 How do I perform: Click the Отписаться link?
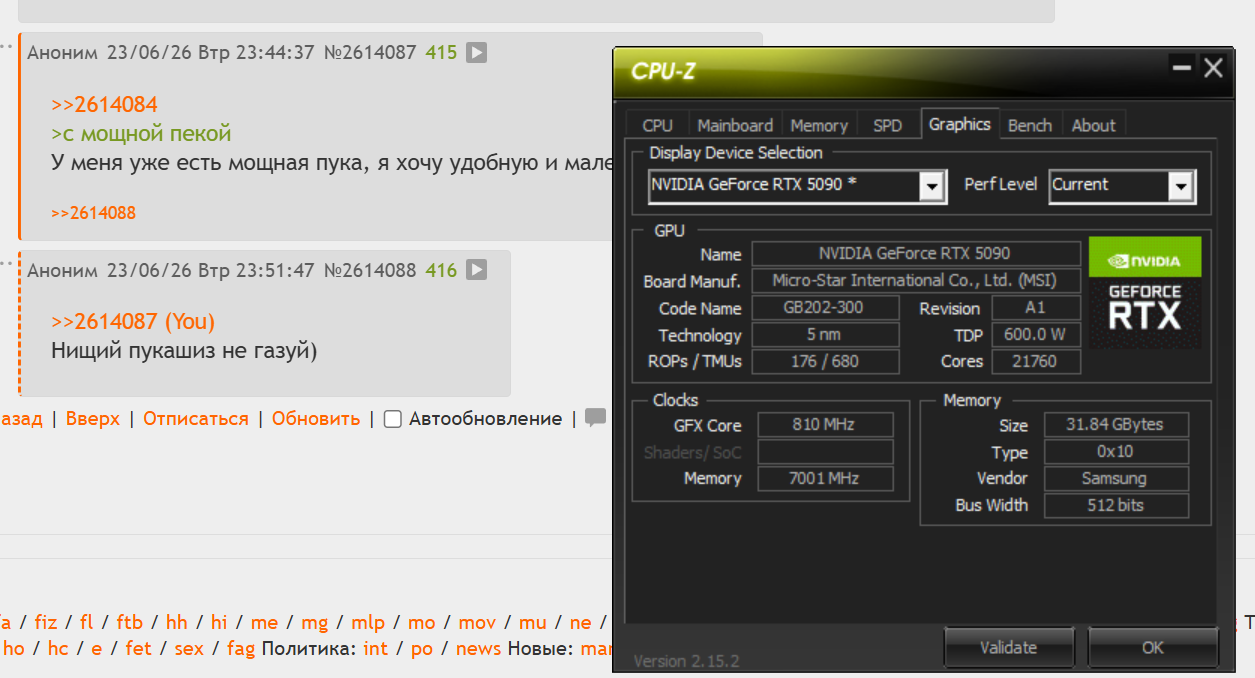pyautogui.click(x=196, y=419)
